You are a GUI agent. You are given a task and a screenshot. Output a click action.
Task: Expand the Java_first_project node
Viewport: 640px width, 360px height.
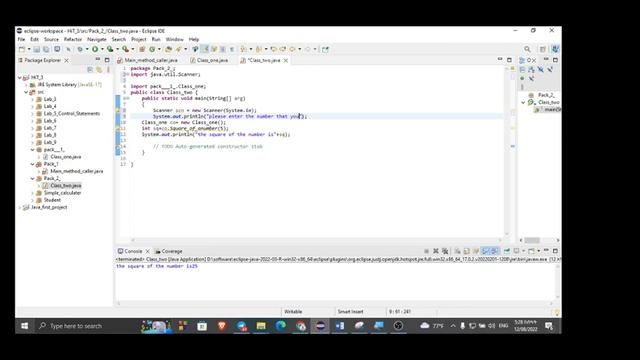[x=20, y=207]
